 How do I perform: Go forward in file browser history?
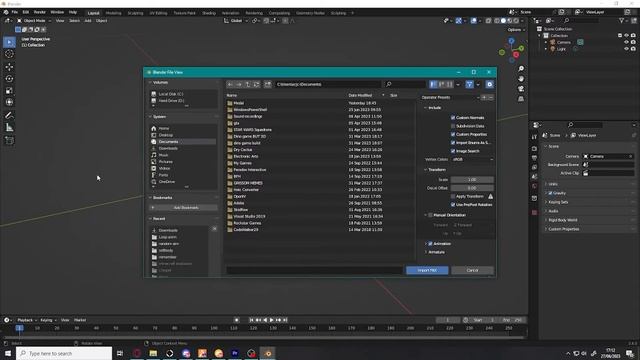pos(239,84)
